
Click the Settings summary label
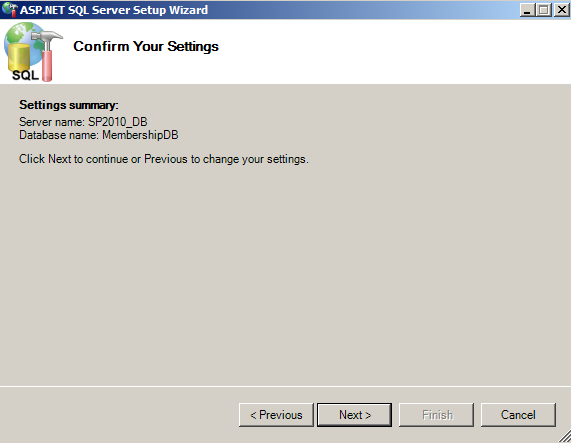[69, 105]
